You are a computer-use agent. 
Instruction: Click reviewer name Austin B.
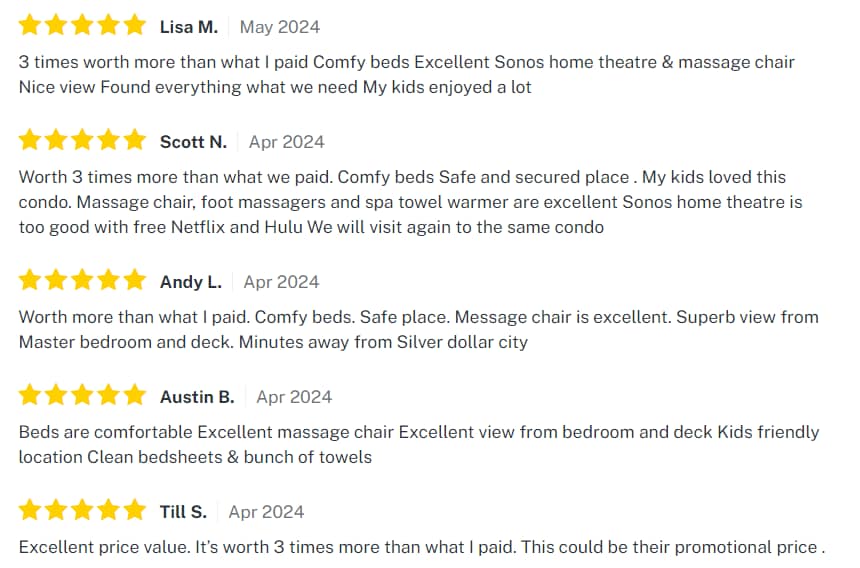pyautogui.click(x=197, y=397)
